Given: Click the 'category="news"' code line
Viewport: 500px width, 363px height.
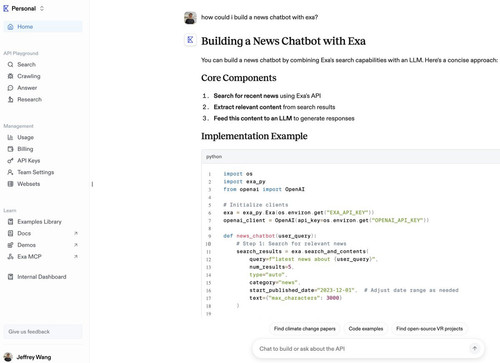Looking at the screenshot, I should tap(275, 283).
